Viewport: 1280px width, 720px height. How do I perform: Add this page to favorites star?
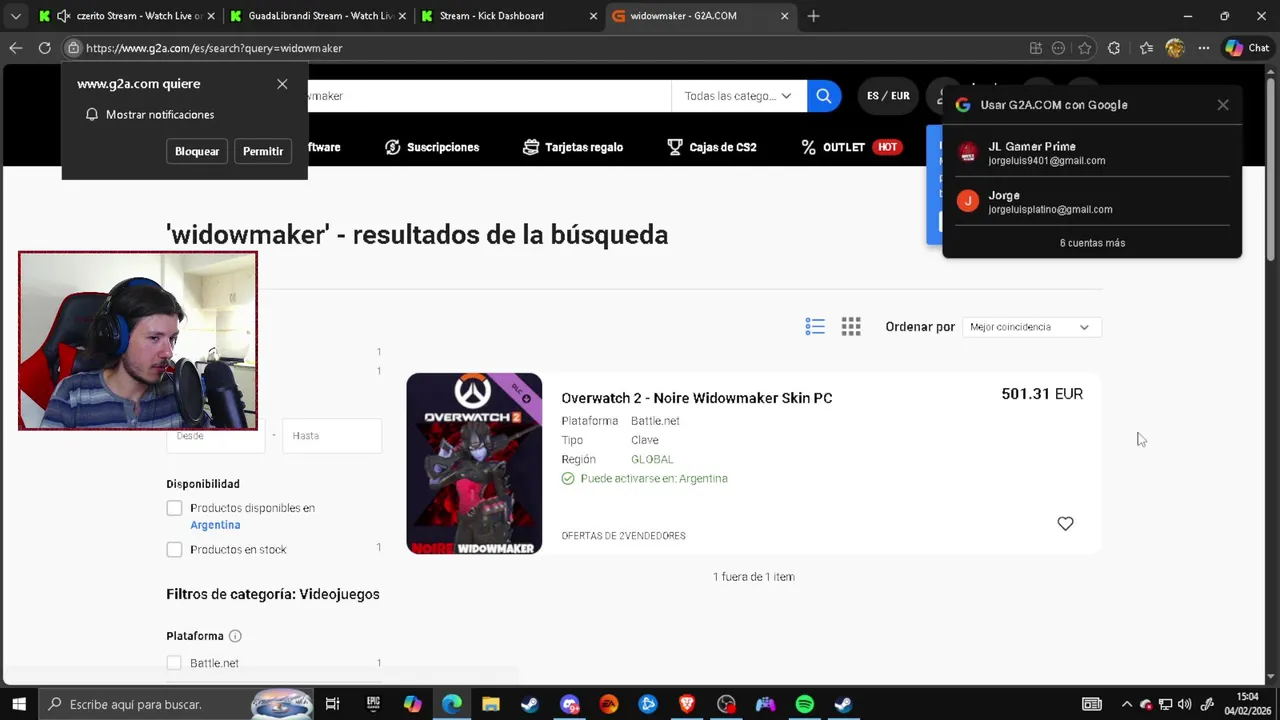[x=1085, y=48]
